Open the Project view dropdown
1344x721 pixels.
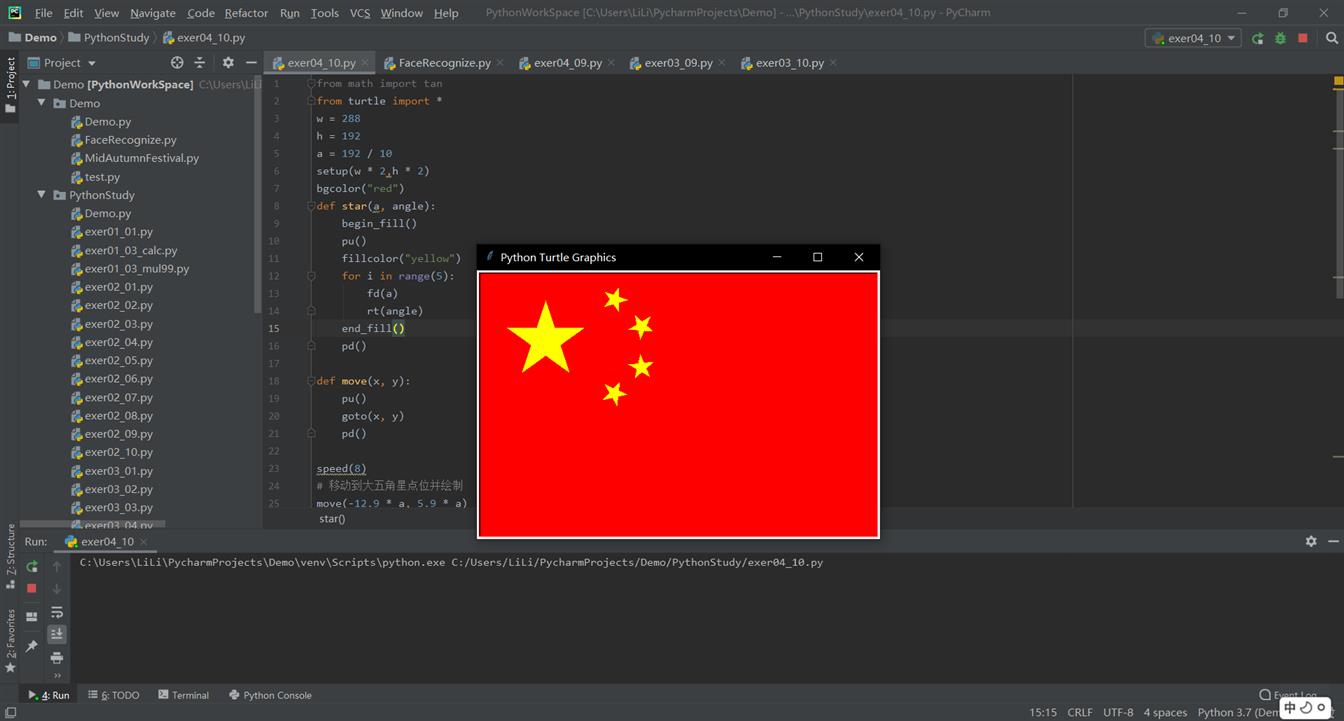click(69, 62)
